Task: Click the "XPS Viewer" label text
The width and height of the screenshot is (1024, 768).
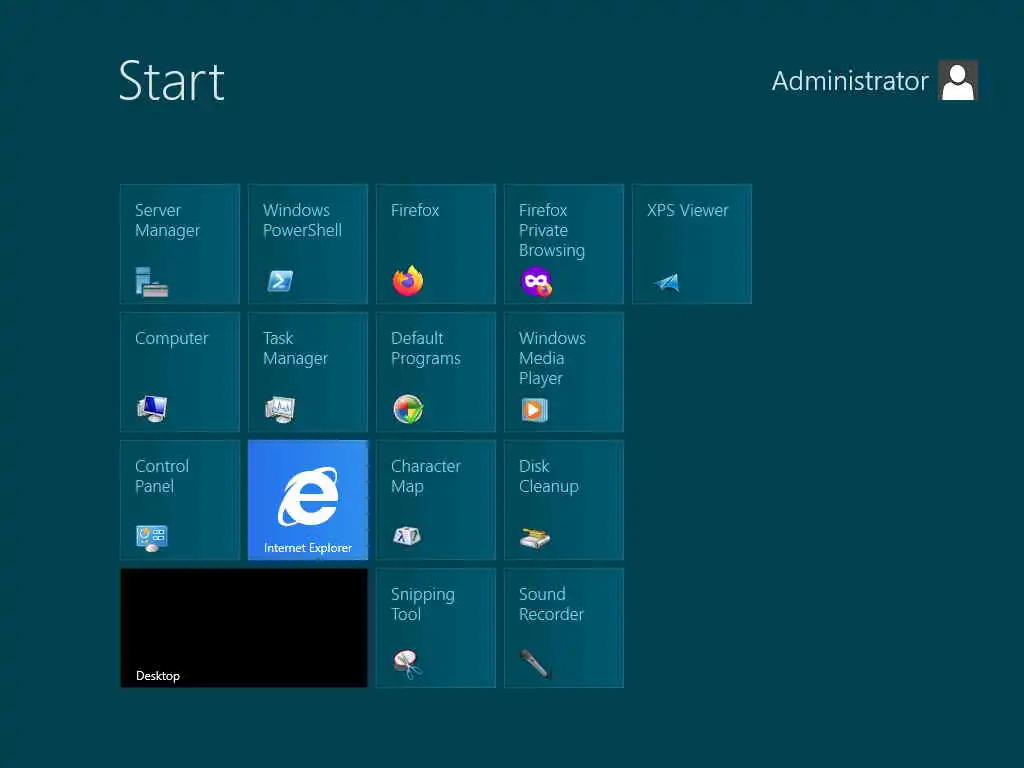Action: [688, 210]
